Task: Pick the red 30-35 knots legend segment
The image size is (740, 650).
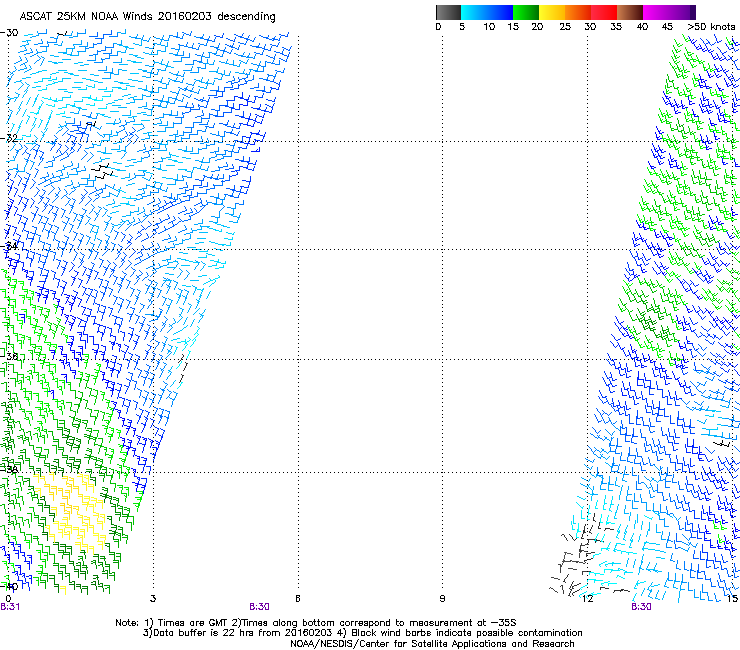Action: click(604, 12)
